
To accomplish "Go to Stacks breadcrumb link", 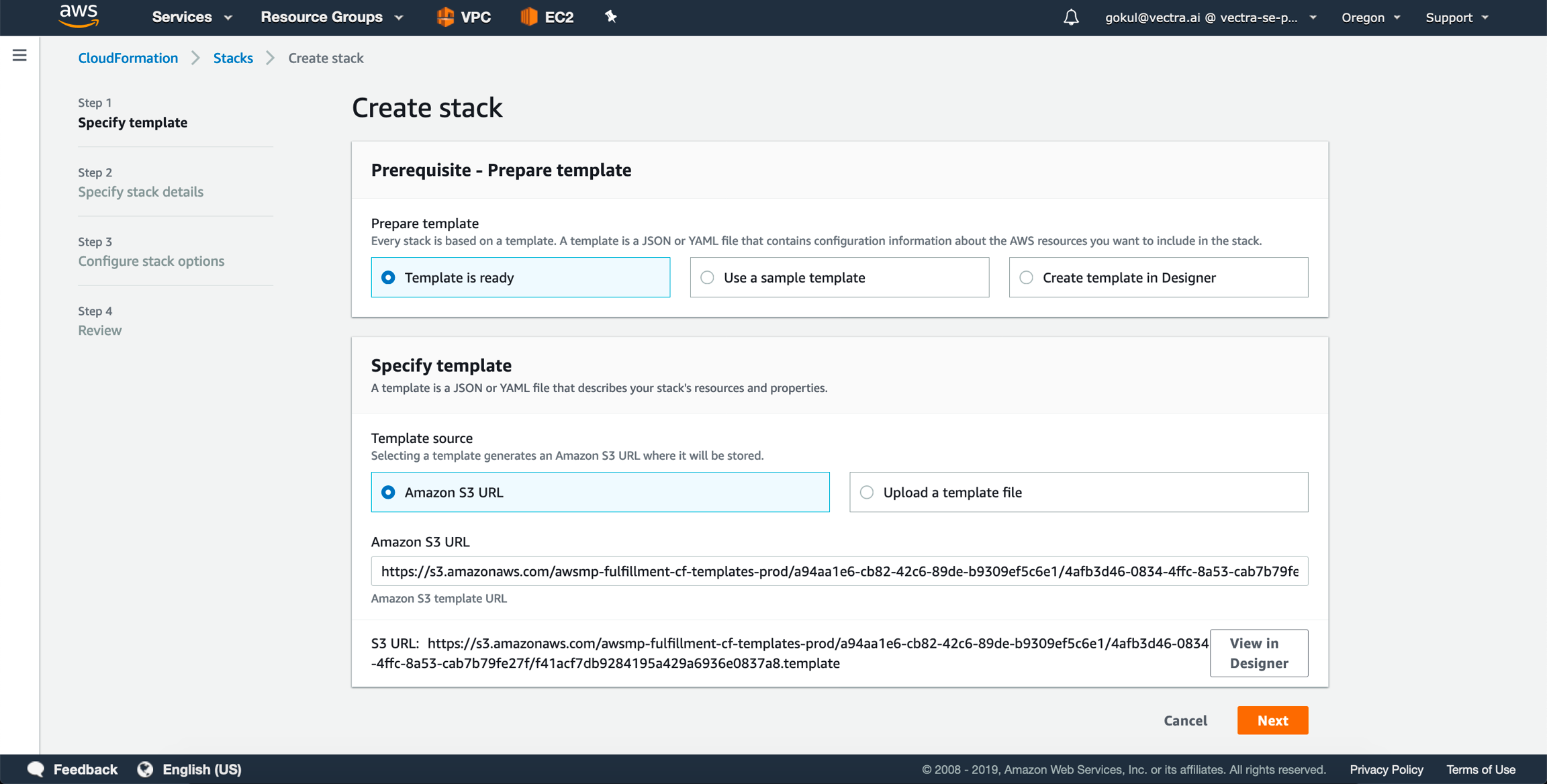I will click(233, 58).
